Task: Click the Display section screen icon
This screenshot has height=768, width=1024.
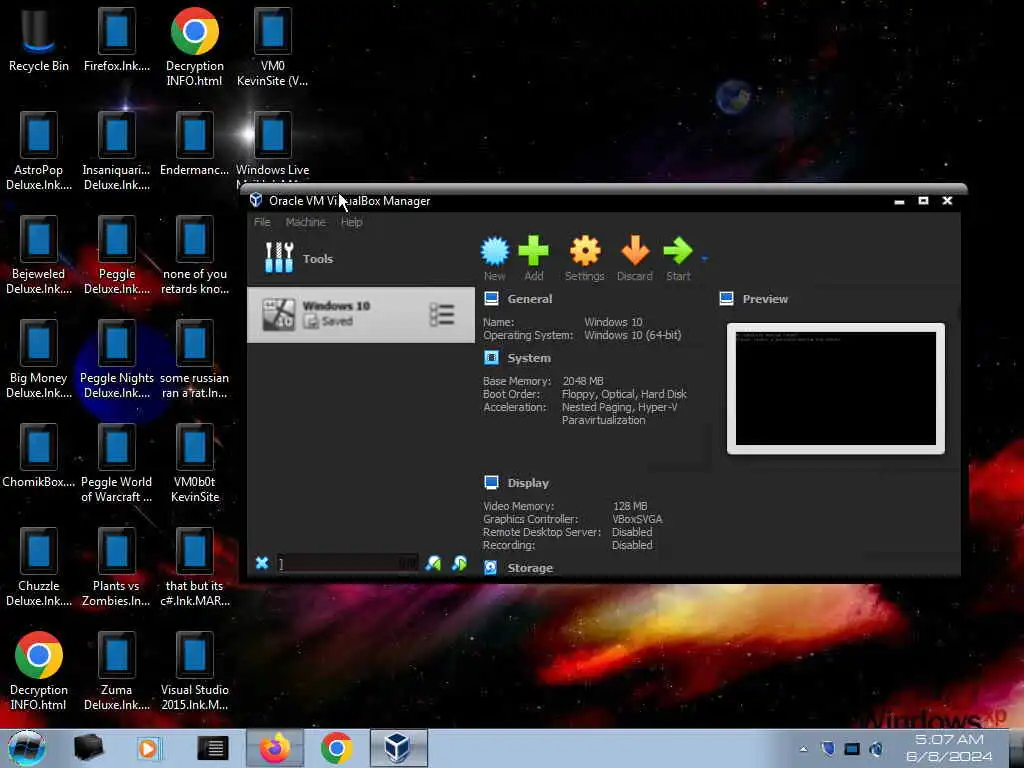Action: [492, 483]
